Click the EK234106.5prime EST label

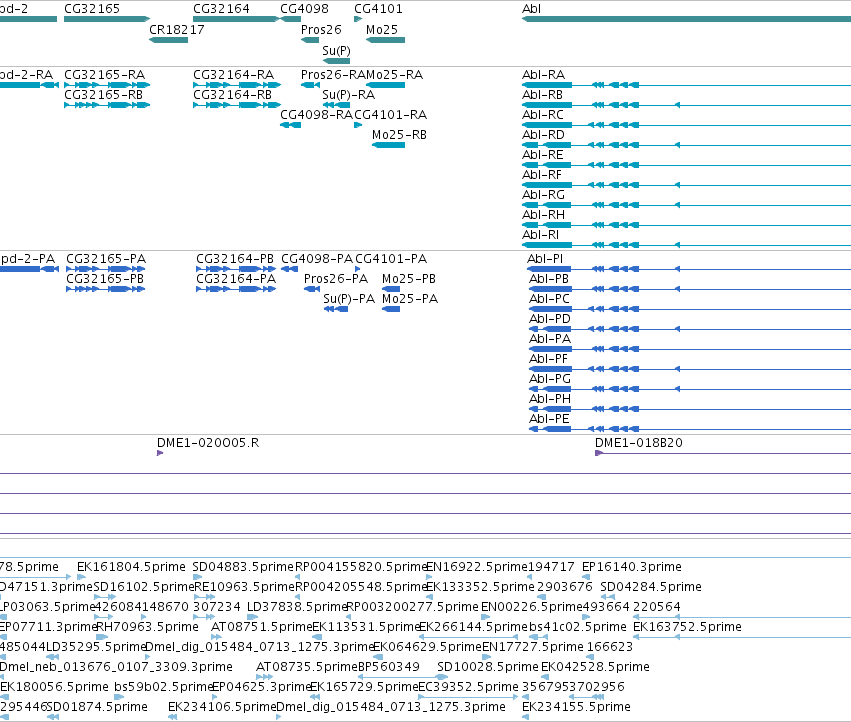[x=223, y=707]
